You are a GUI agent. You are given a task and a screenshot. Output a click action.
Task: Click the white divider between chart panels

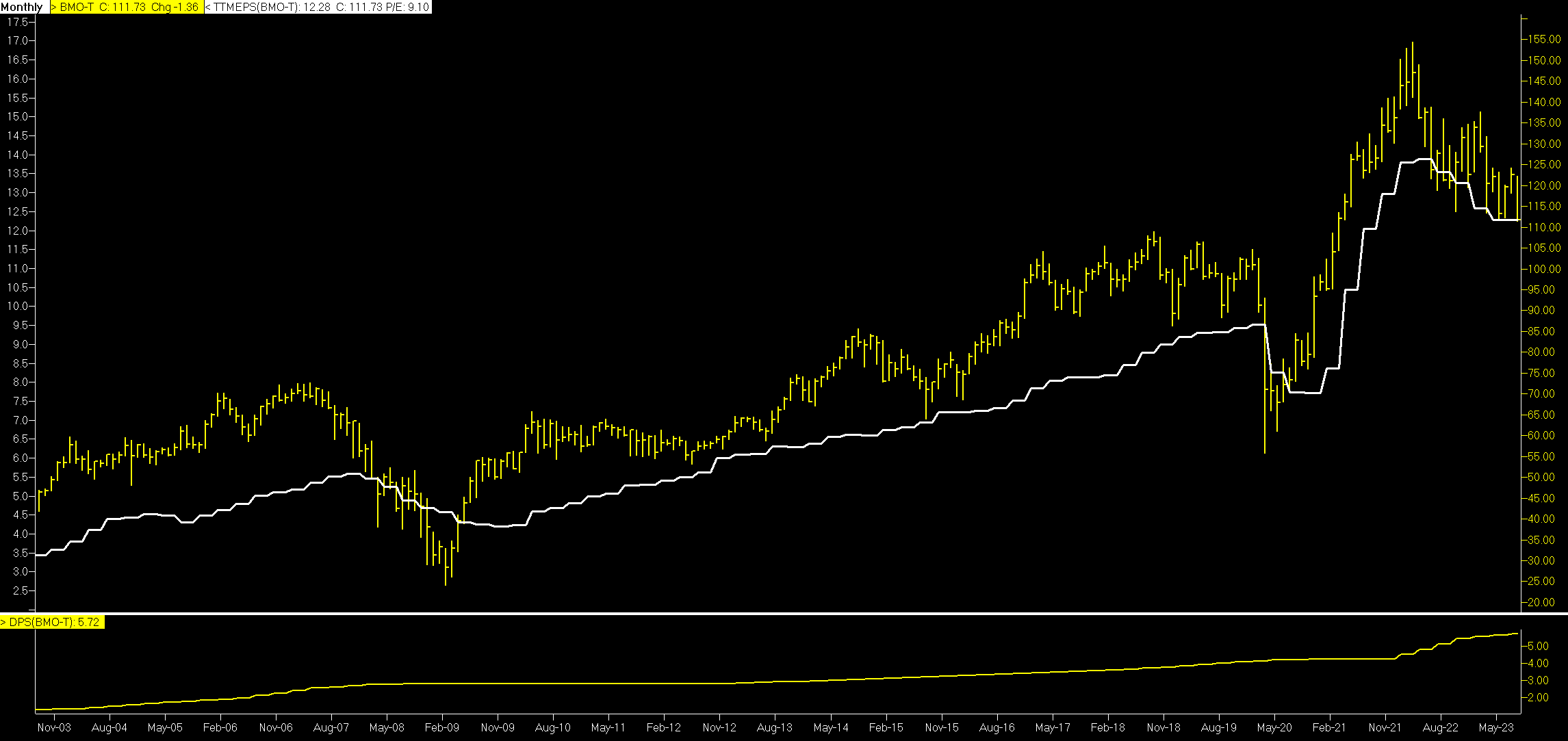click(784, 614)
